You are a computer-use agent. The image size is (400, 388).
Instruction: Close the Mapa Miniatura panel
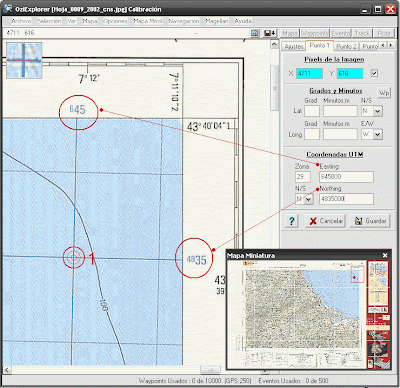385,255
